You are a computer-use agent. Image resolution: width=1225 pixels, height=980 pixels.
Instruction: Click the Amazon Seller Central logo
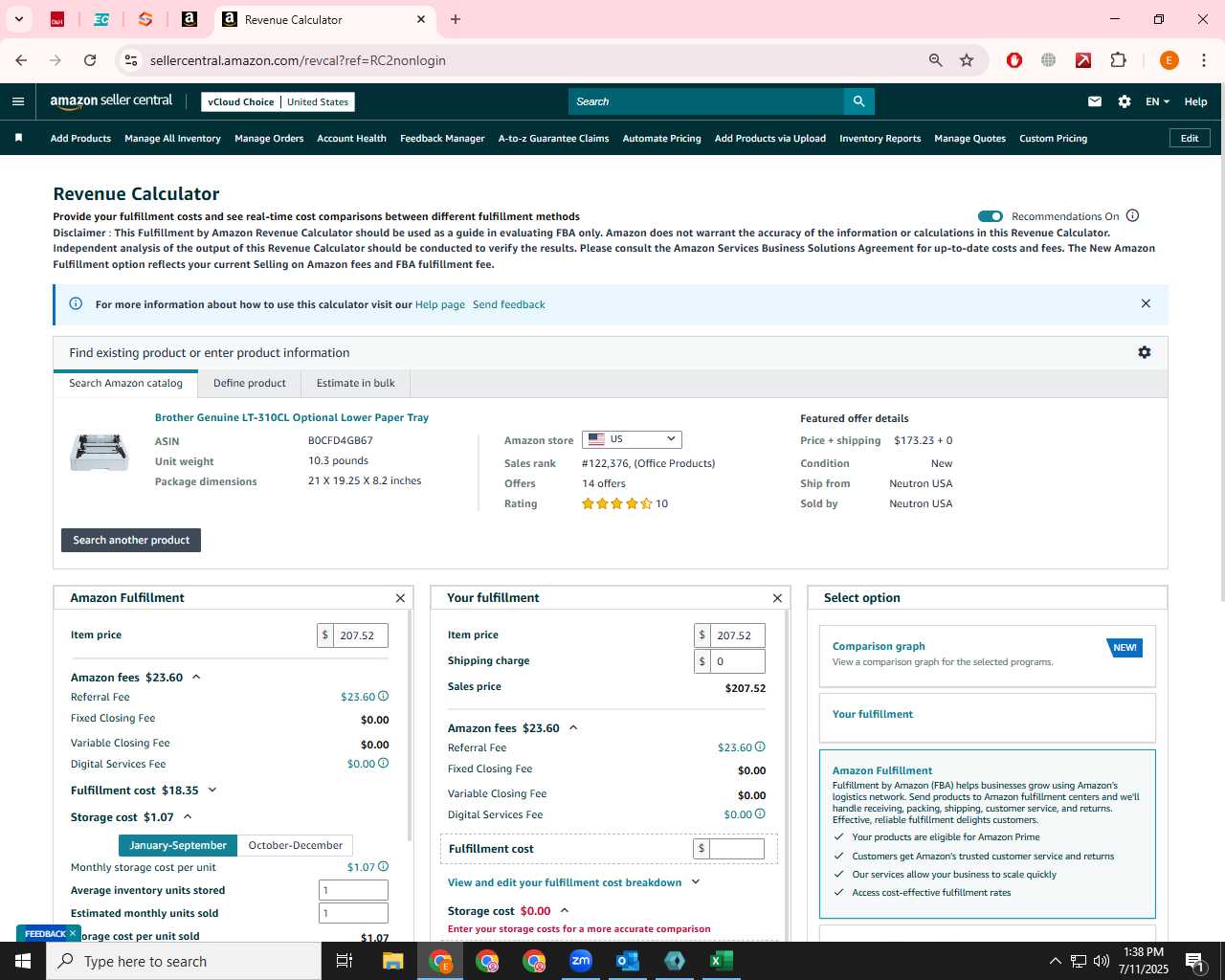coord(111,101)
